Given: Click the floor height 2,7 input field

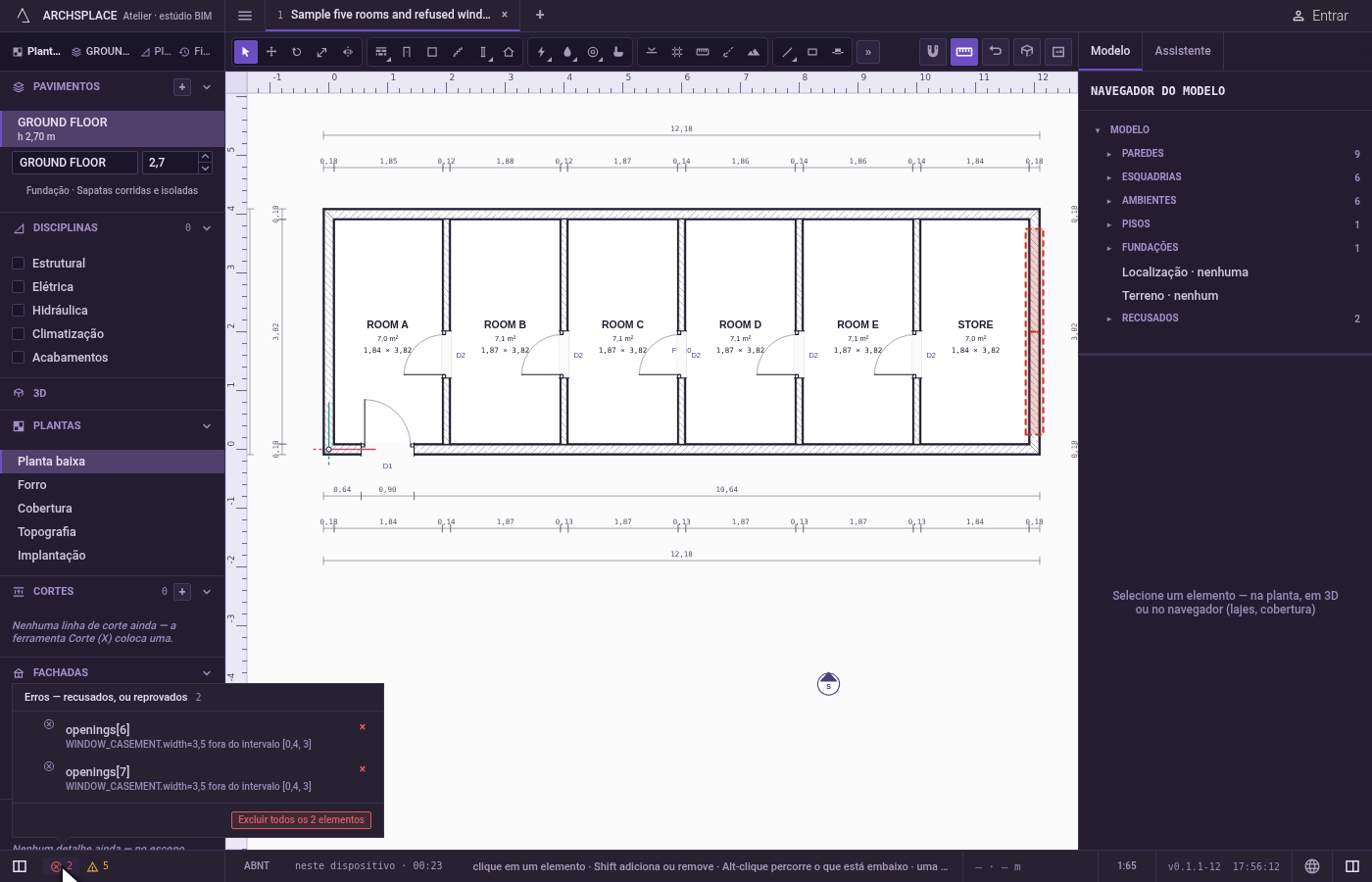Looking at the screenshot, I should tap(170, 163).
